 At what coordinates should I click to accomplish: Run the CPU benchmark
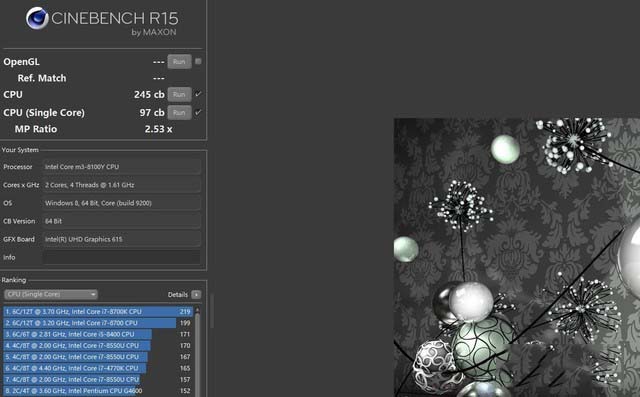point(179,95)
